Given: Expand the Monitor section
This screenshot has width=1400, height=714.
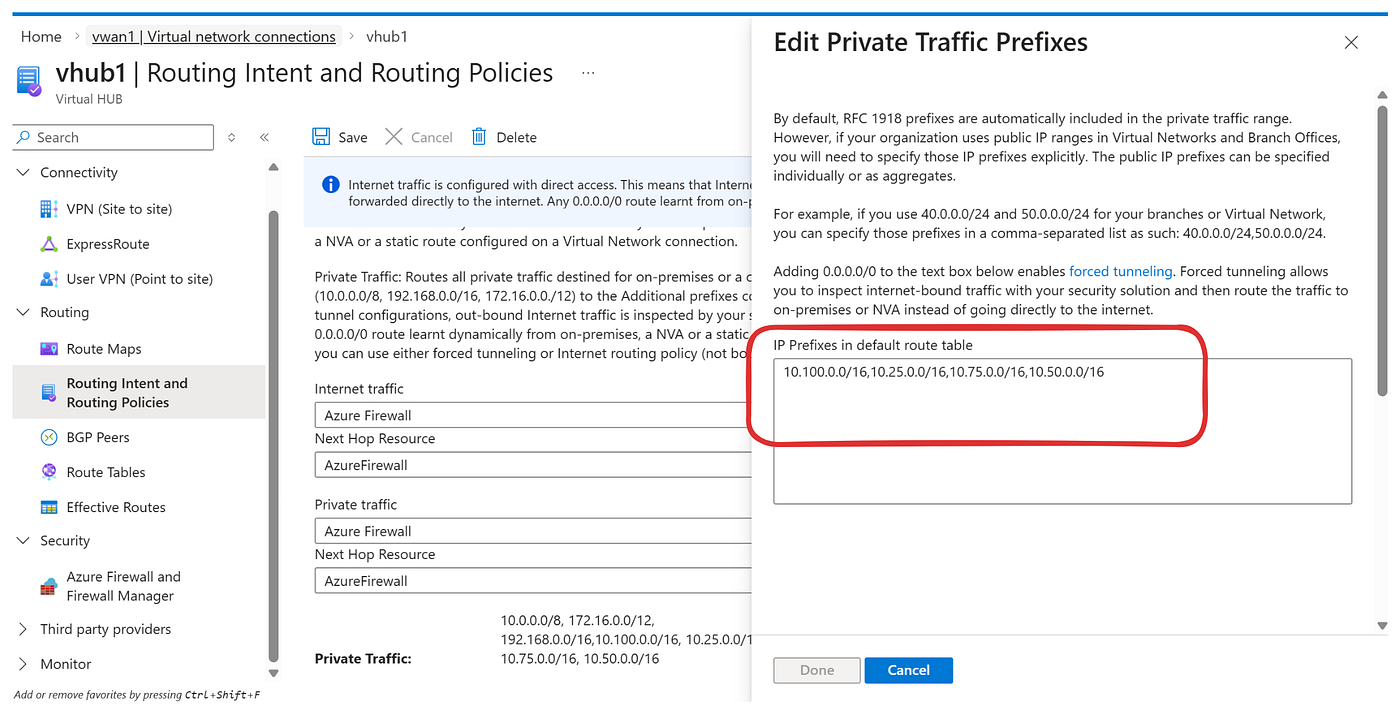Looking at the screenshot, I should (24, 664).
